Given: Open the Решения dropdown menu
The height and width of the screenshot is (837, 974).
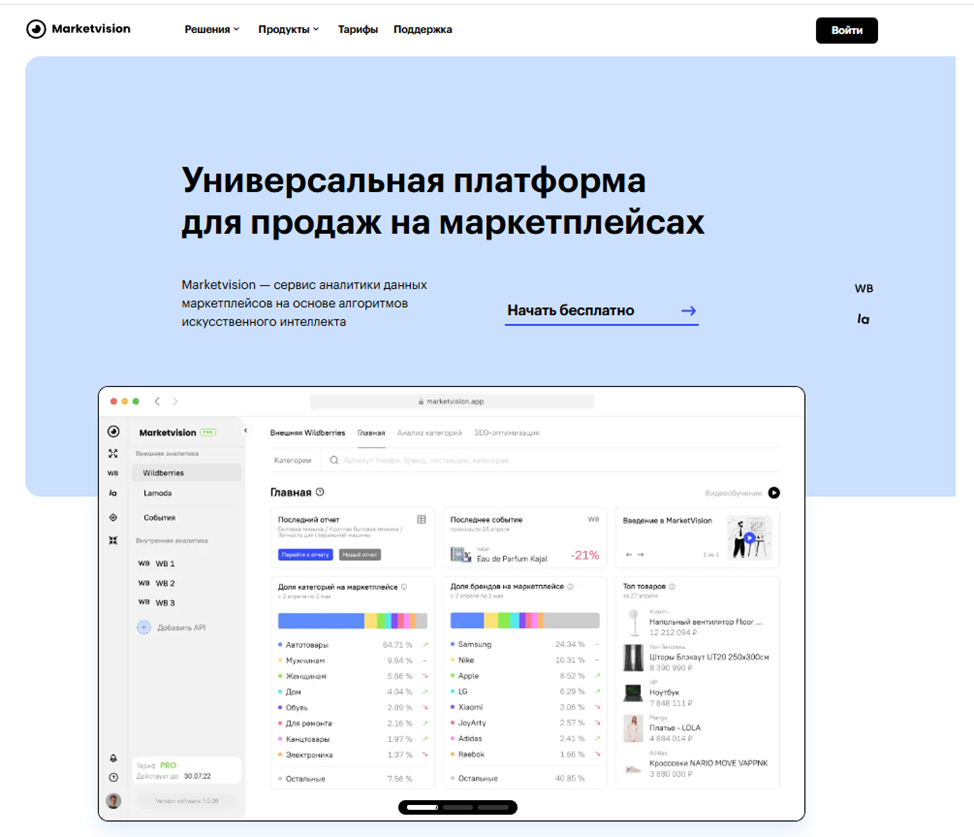Looking at the screenshot, I should 211,29.
